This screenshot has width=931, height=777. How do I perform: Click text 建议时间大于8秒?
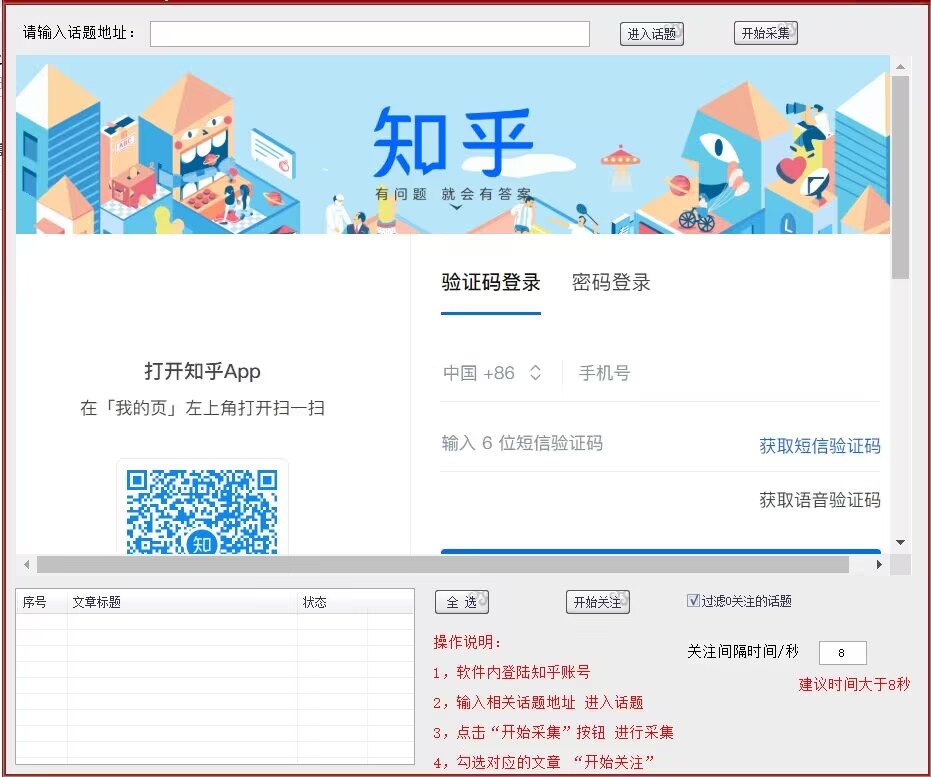[x=854, y=684]
